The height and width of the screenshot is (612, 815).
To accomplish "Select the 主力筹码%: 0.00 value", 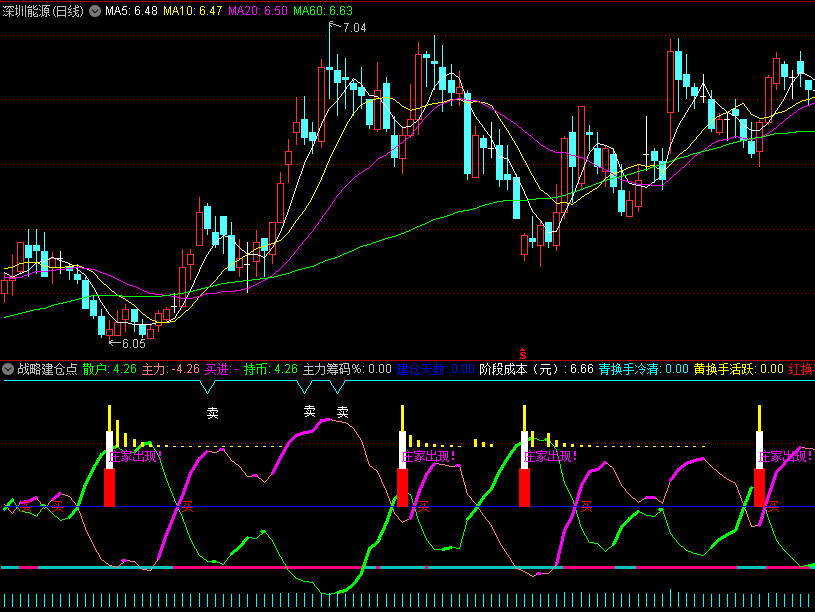I will coord(347,369).
